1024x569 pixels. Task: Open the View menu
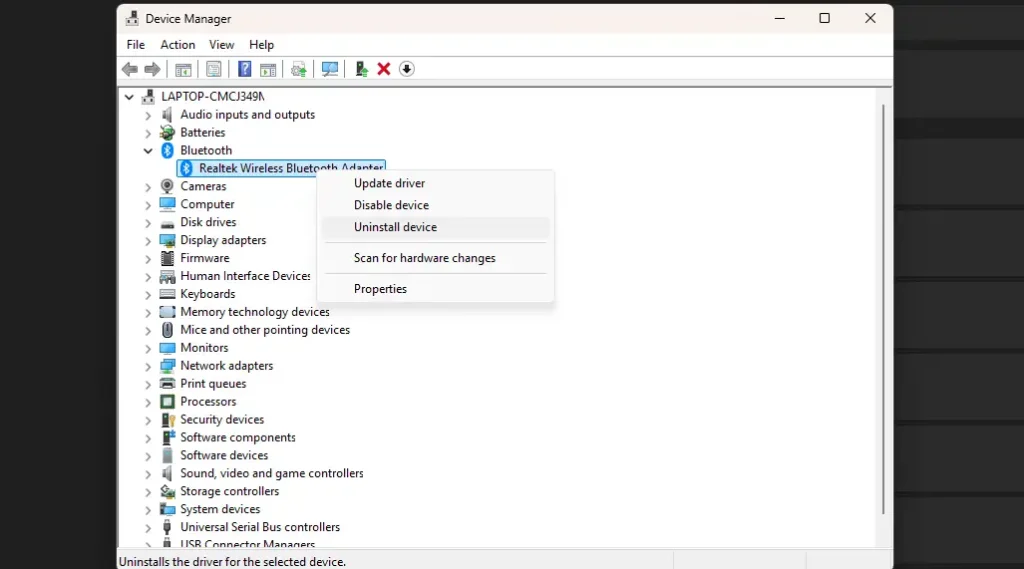[221, 44]
